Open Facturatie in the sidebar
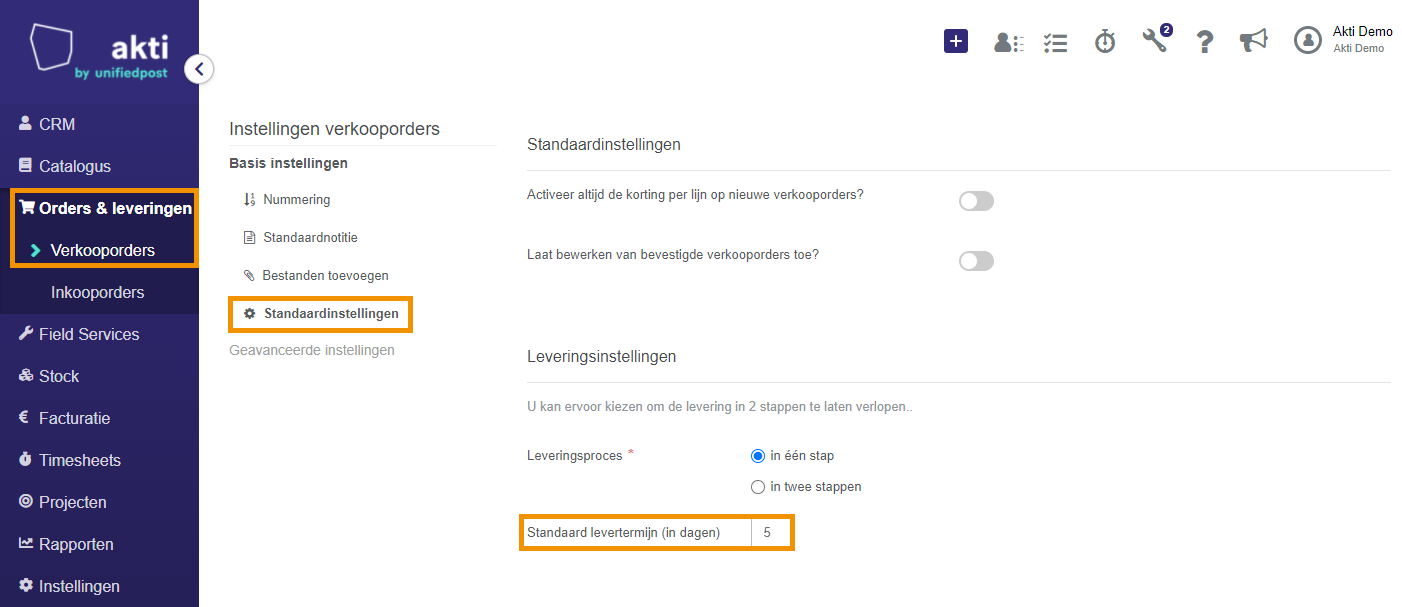The image size is (1402, 607). coord(74,418)
